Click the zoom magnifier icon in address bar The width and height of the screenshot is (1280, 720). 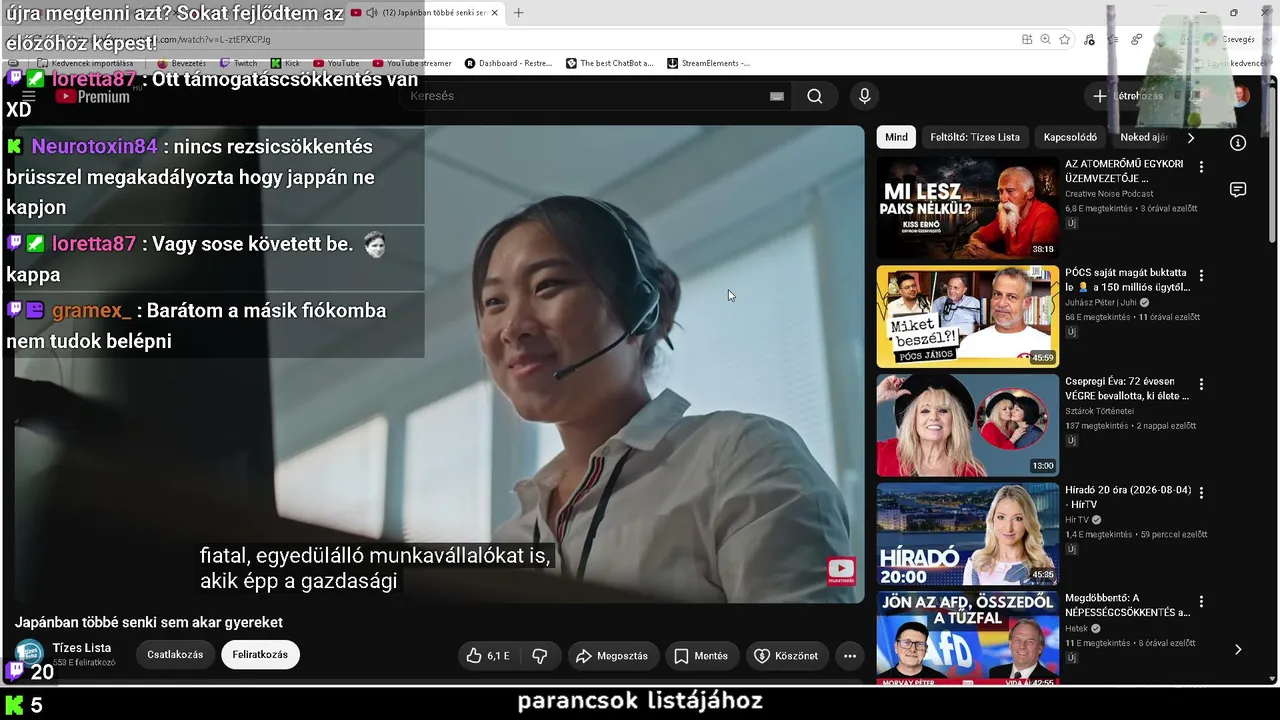click(1045, 39)
